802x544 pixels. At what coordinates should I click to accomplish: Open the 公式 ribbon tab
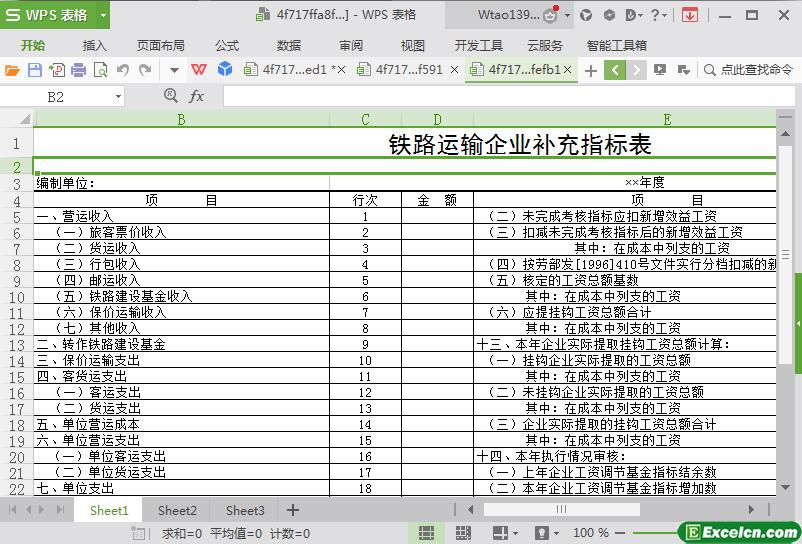[x=227, y=46]
